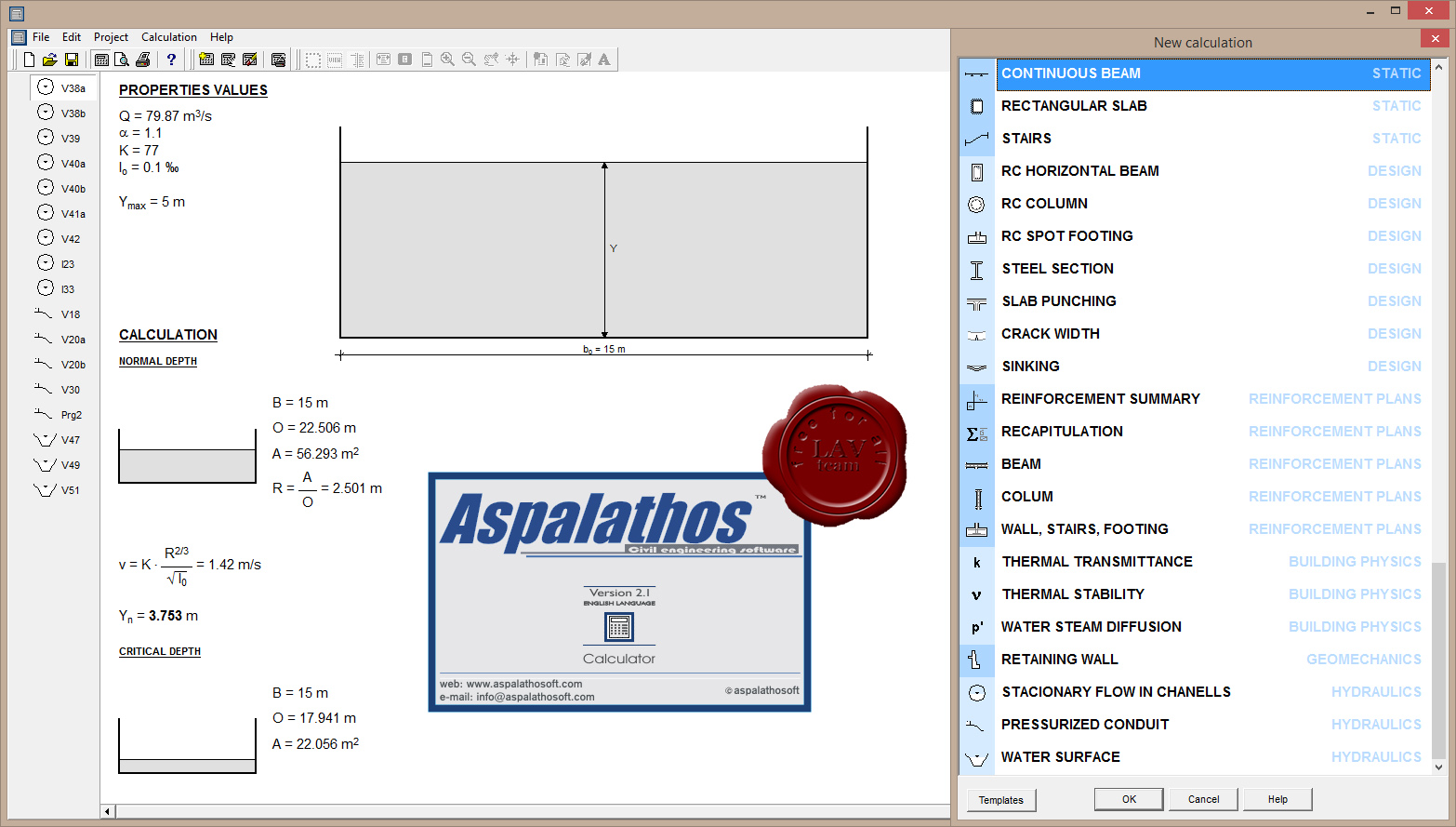
Task: Click the list scrollbar down arrow
Action: point(1439,767)
